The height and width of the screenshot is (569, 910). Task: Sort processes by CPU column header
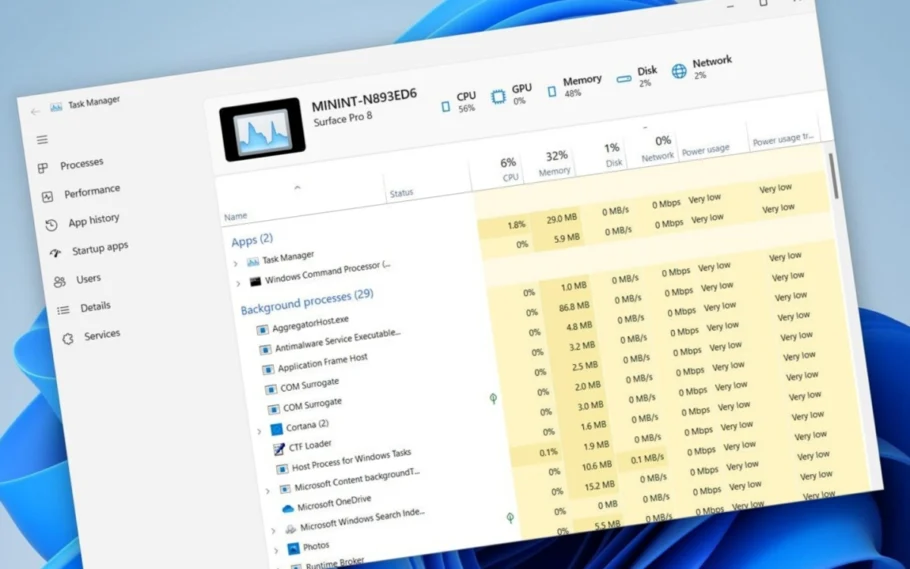tap(509, 170)
